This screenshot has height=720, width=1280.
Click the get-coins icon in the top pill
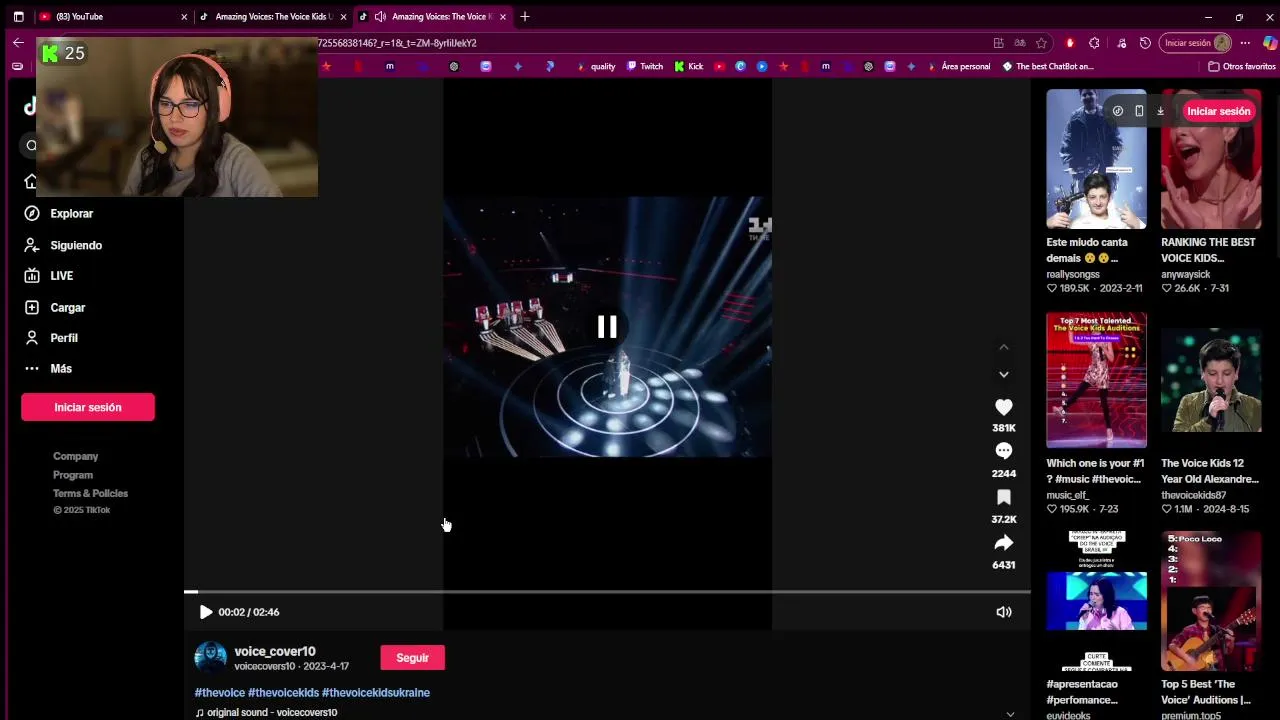pos(1118,111)
